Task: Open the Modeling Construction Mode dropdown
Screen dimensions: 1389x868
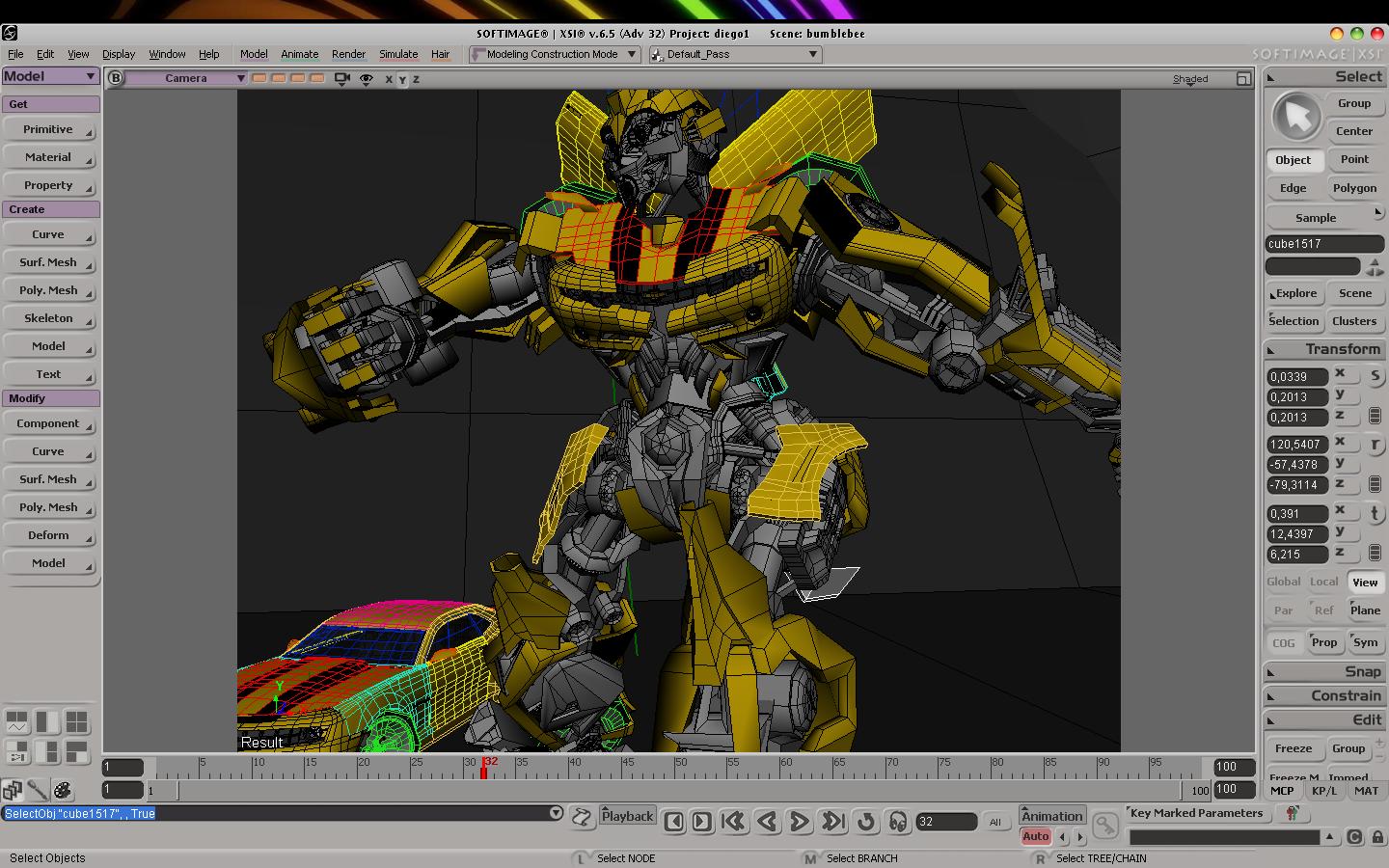Action: pyautogui.click(x=555, y=54)
